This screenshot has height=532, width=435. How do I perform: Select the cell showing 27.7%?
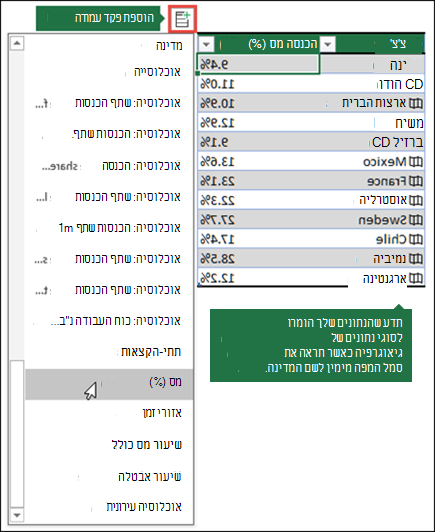(x=259, y=220)
